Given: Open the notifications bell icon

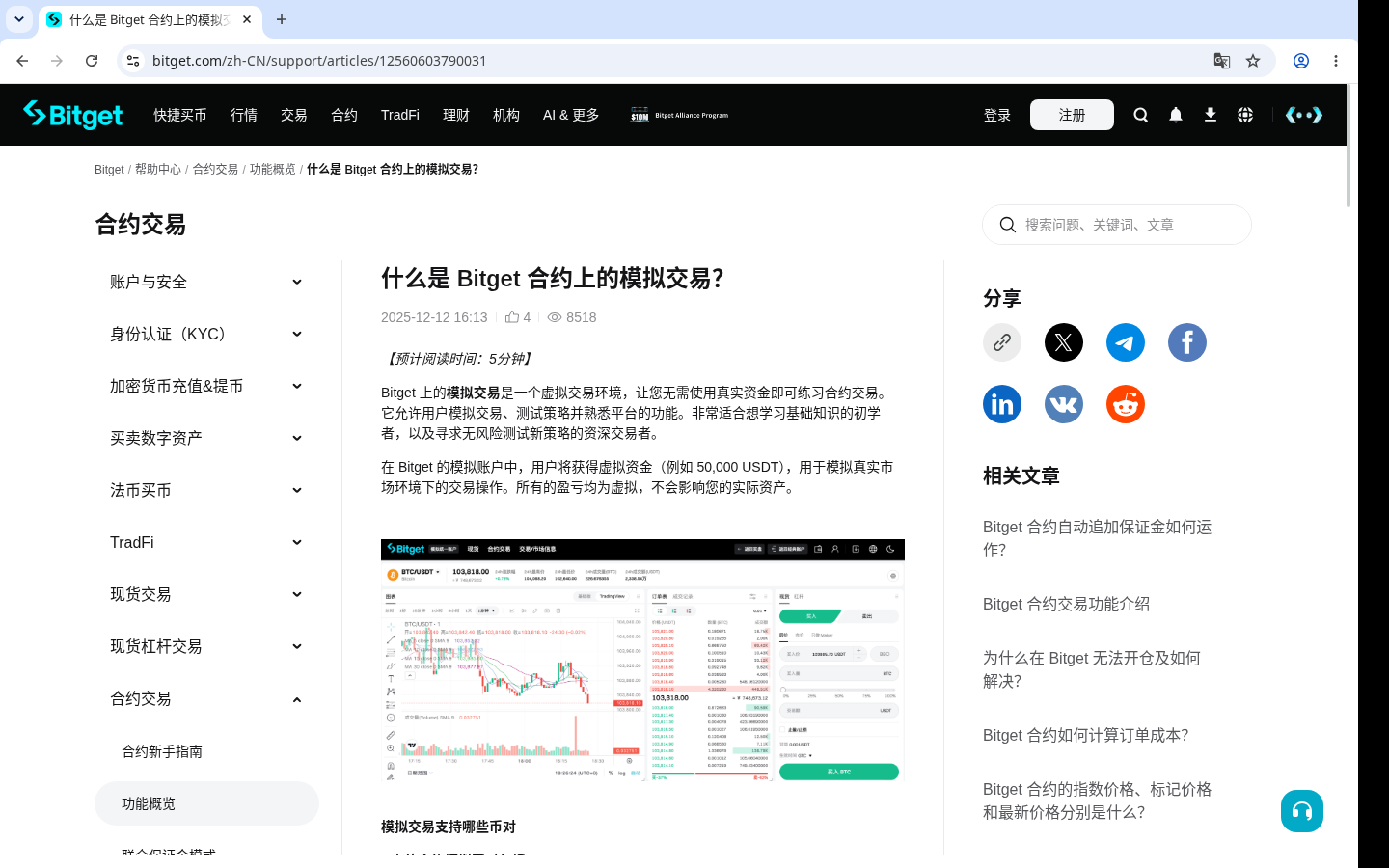Looking at the screenshot, I should [x=1176, y=115].
